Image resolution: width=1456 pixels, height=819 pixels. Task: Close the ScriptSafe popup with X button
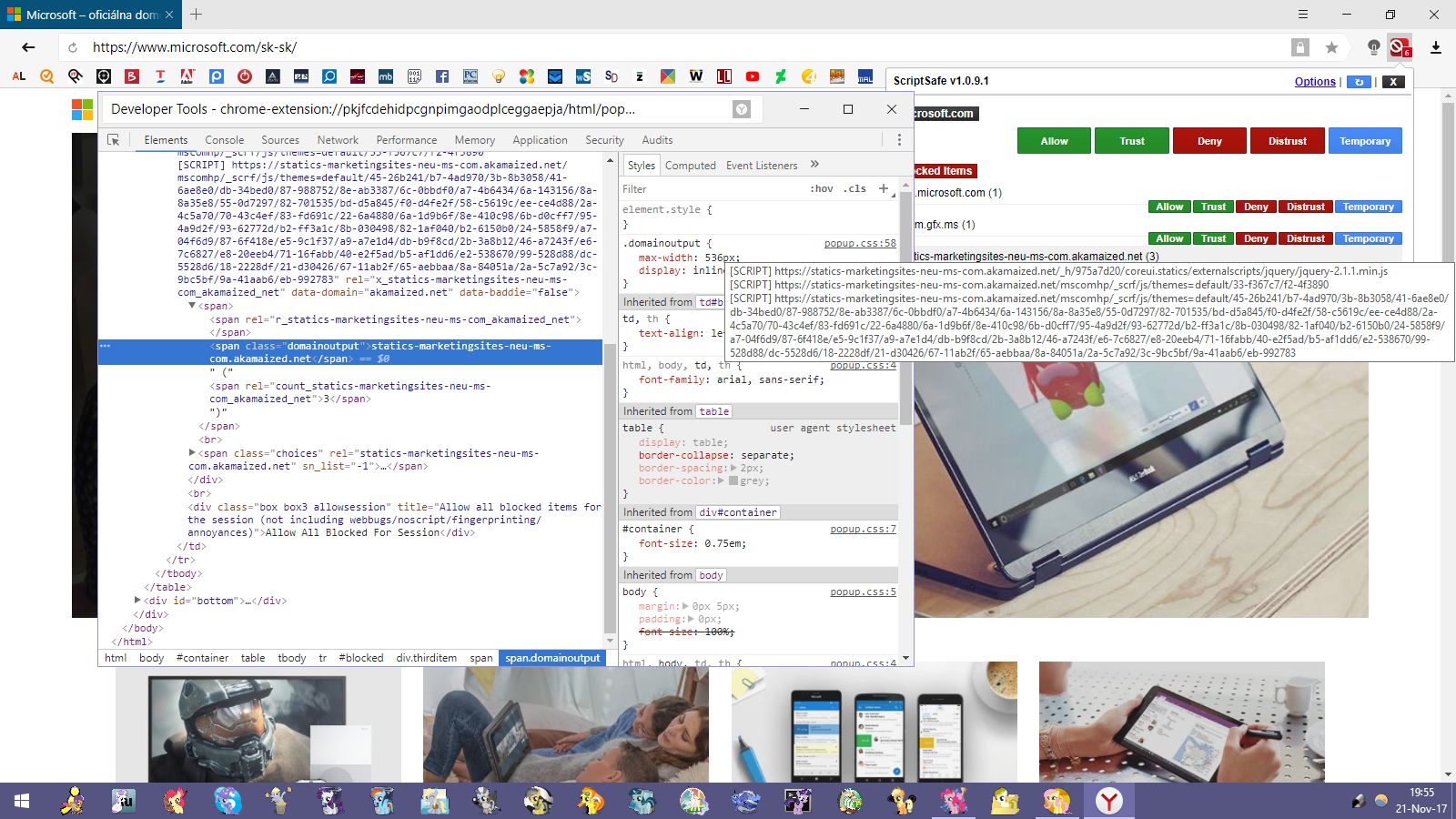coord(1393,82)
